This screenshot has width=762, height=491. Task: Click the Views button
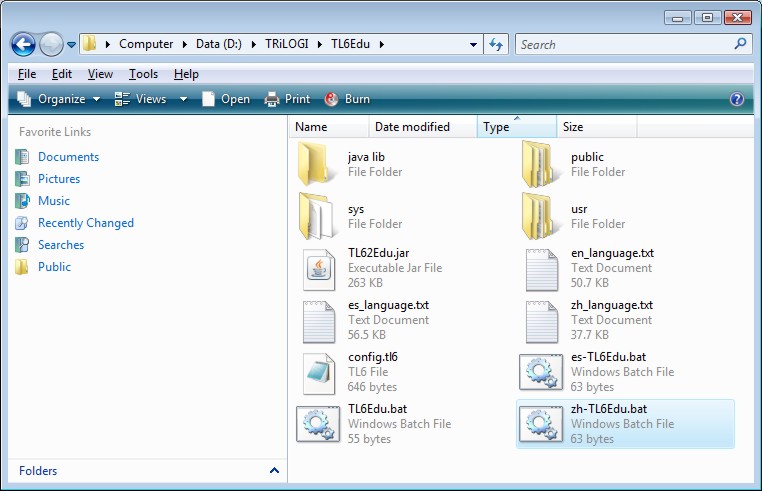(140, 99)
